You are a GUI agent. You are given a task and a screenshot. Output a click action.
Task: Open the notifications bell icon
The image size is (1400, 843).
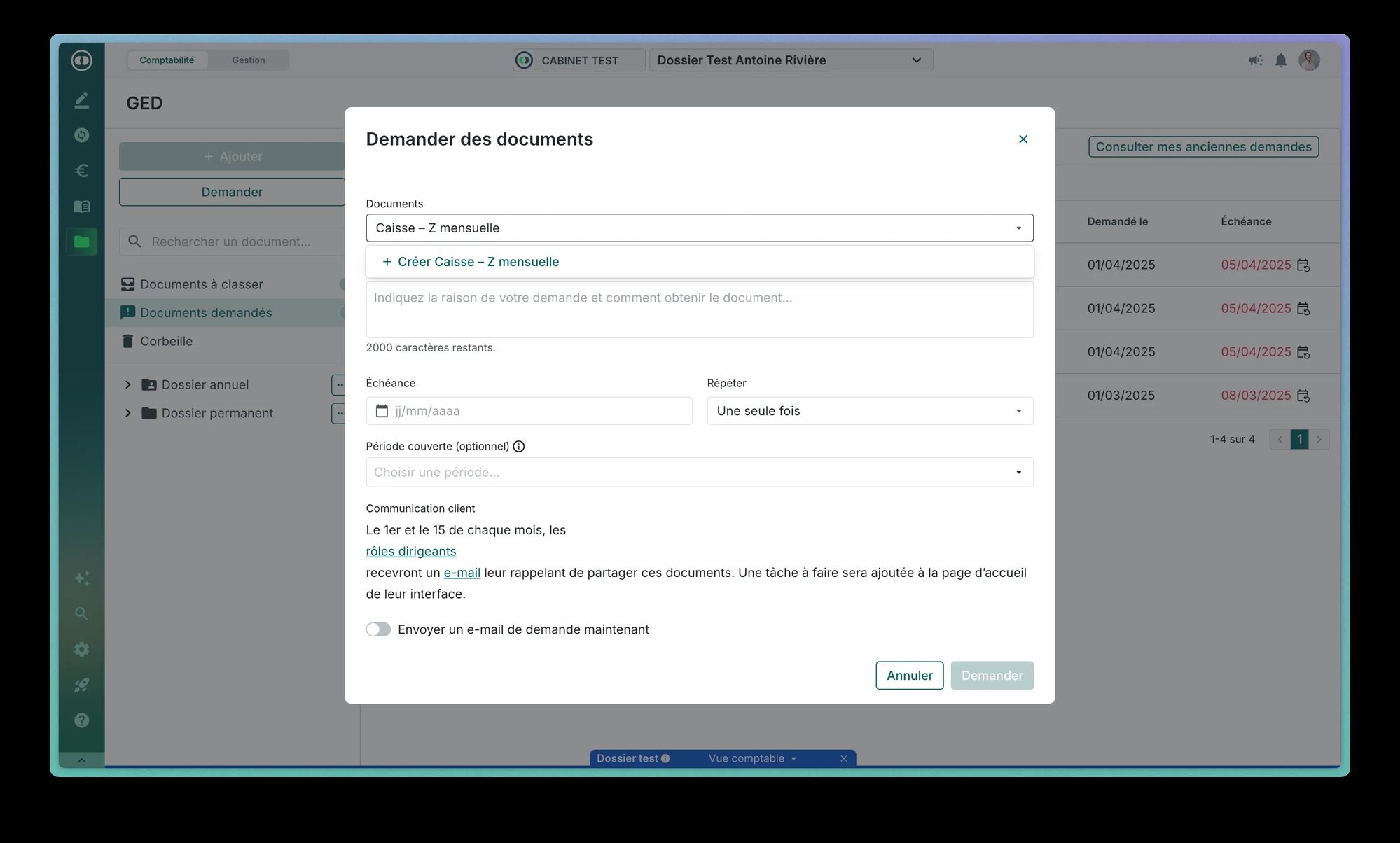click(1280, 60)
